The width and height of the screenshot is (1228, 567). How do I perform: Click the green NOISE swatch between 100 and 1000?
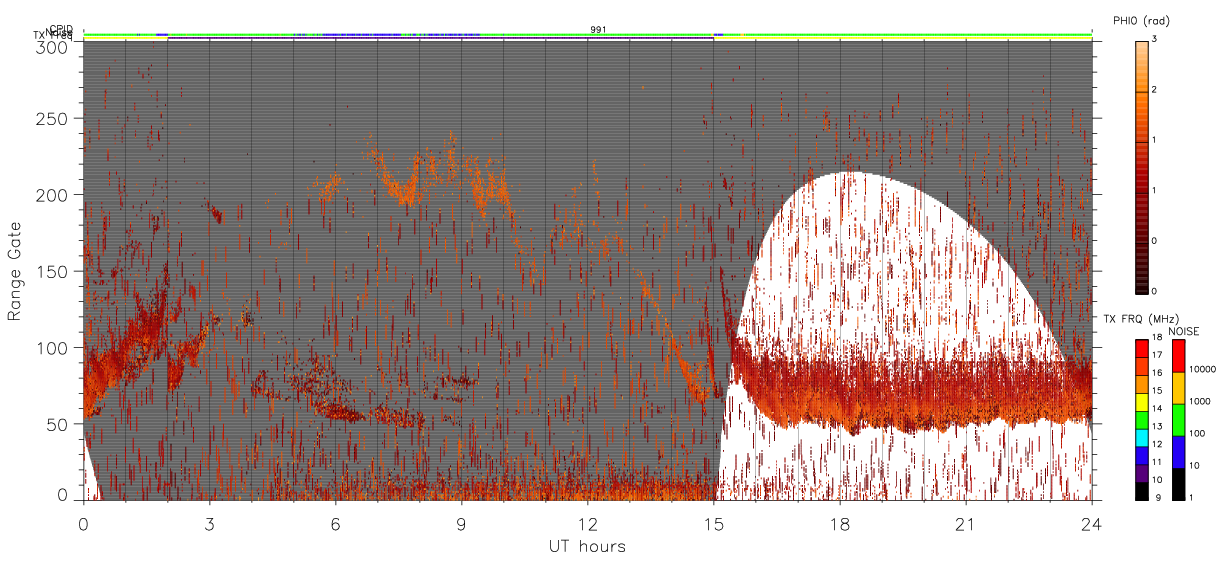pos(1178,420)
